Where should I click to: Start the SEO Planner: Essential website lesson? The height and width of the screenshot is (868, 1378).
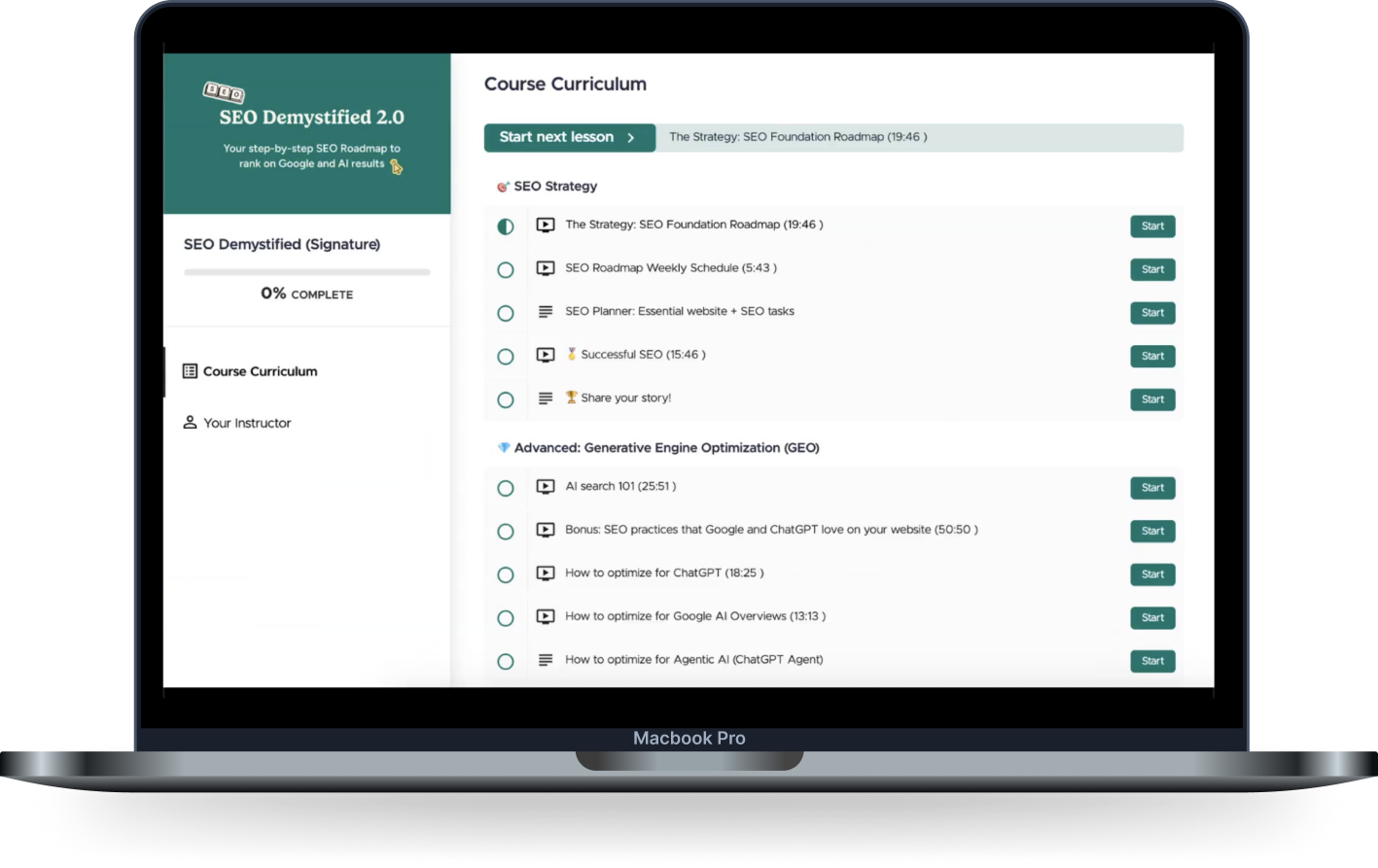[1152, 313]
